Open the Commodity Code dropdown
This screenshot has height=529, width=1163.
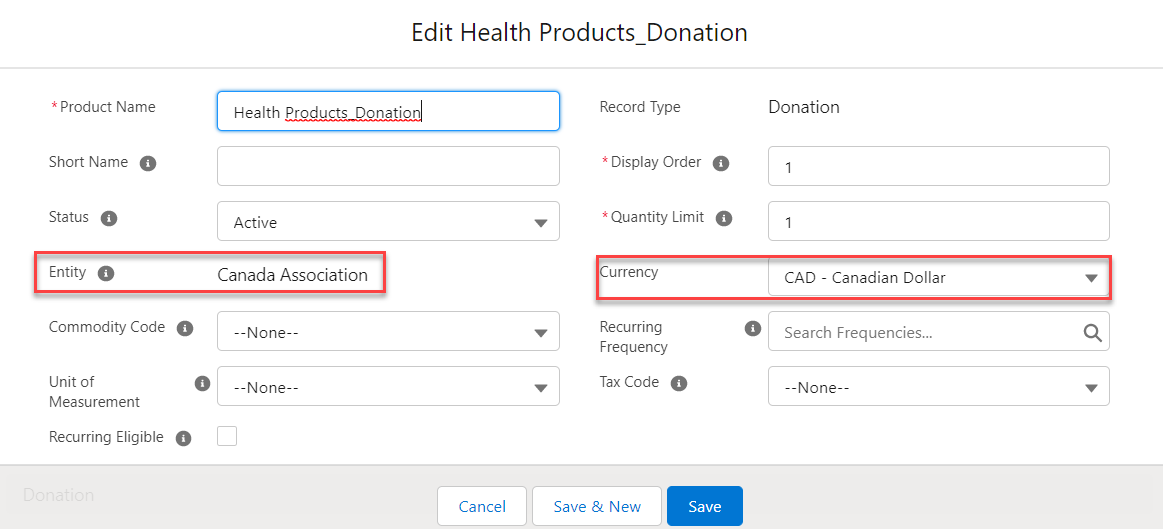pyautogui.click(x=388, y=332)
